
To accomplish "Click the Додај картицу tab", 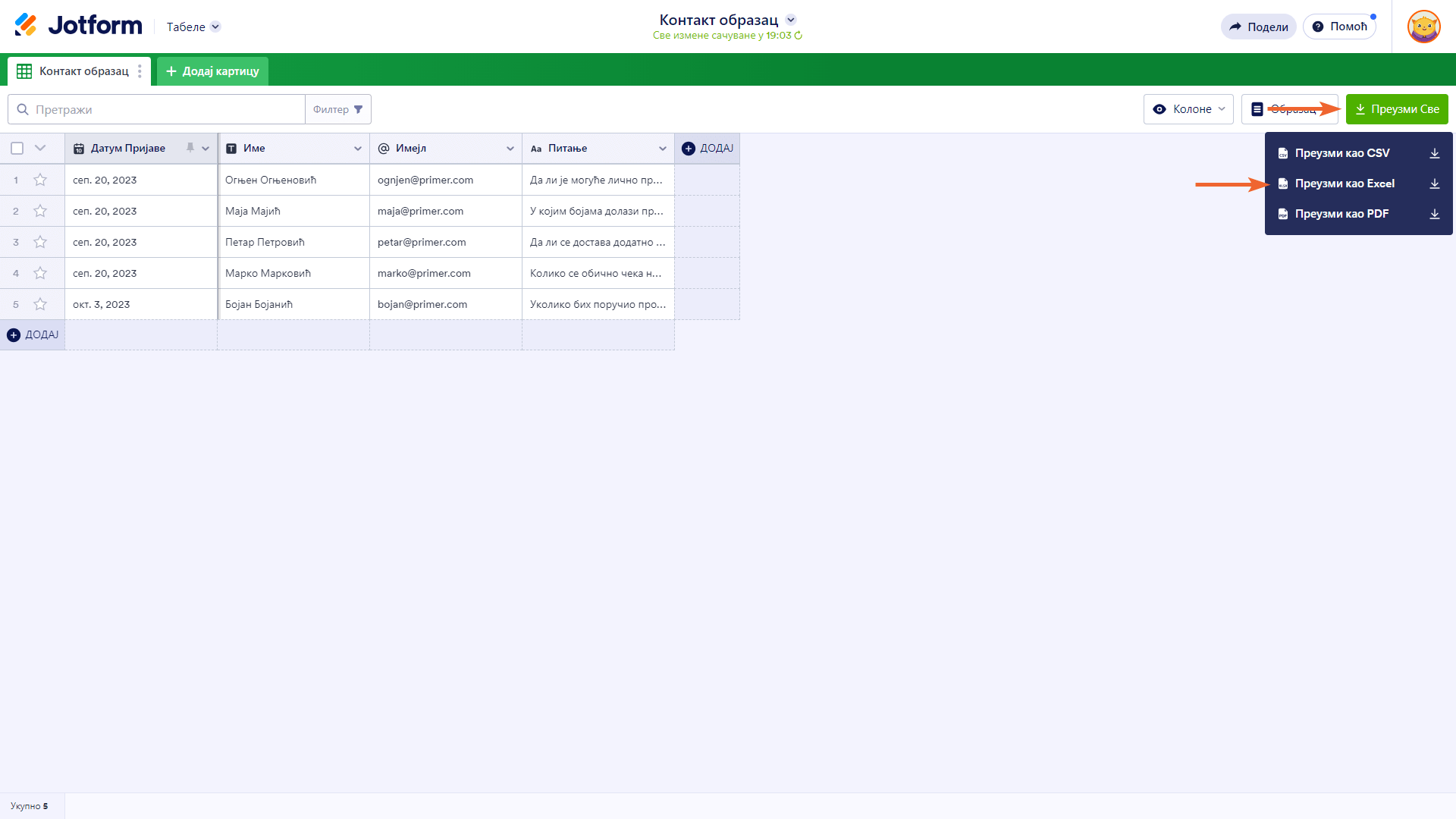I will coord(212,71).
